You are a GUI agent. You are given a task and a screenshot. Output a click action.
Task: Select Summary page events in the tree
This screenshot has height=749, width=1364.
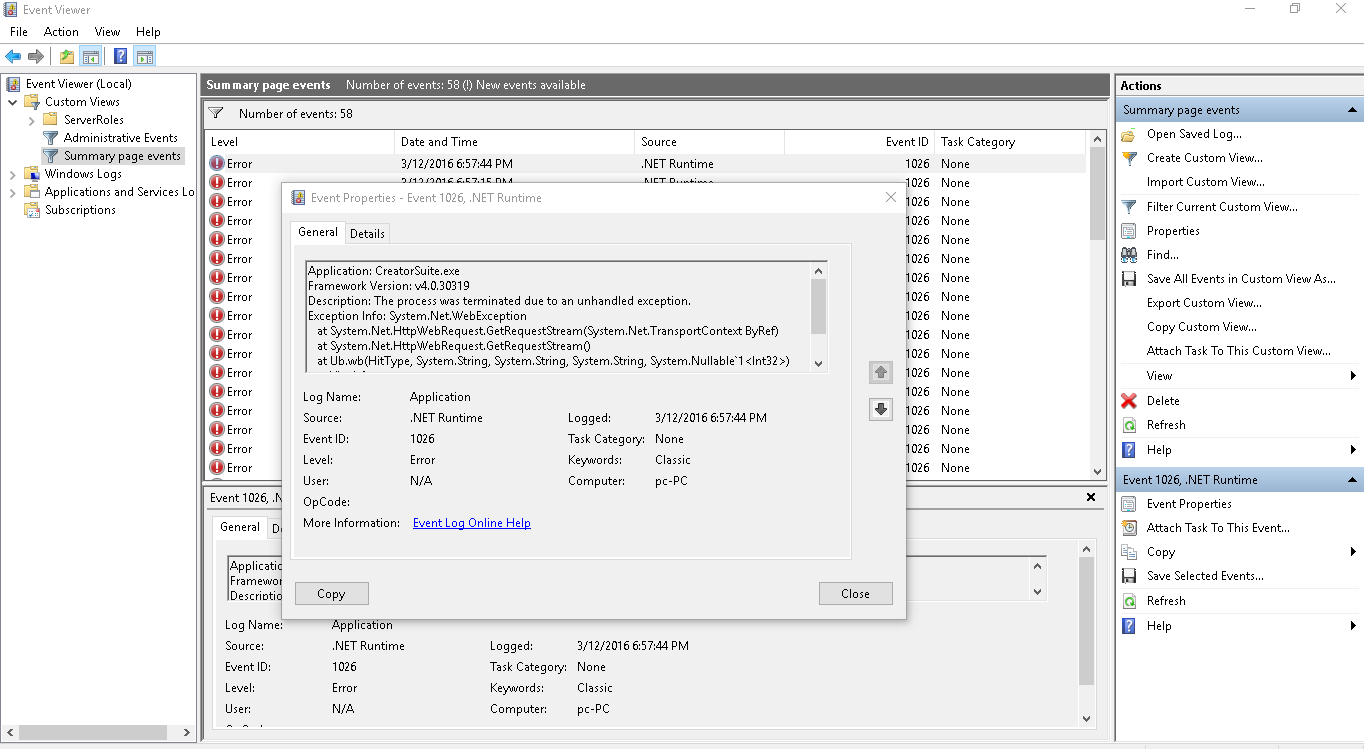coord(123,156)
